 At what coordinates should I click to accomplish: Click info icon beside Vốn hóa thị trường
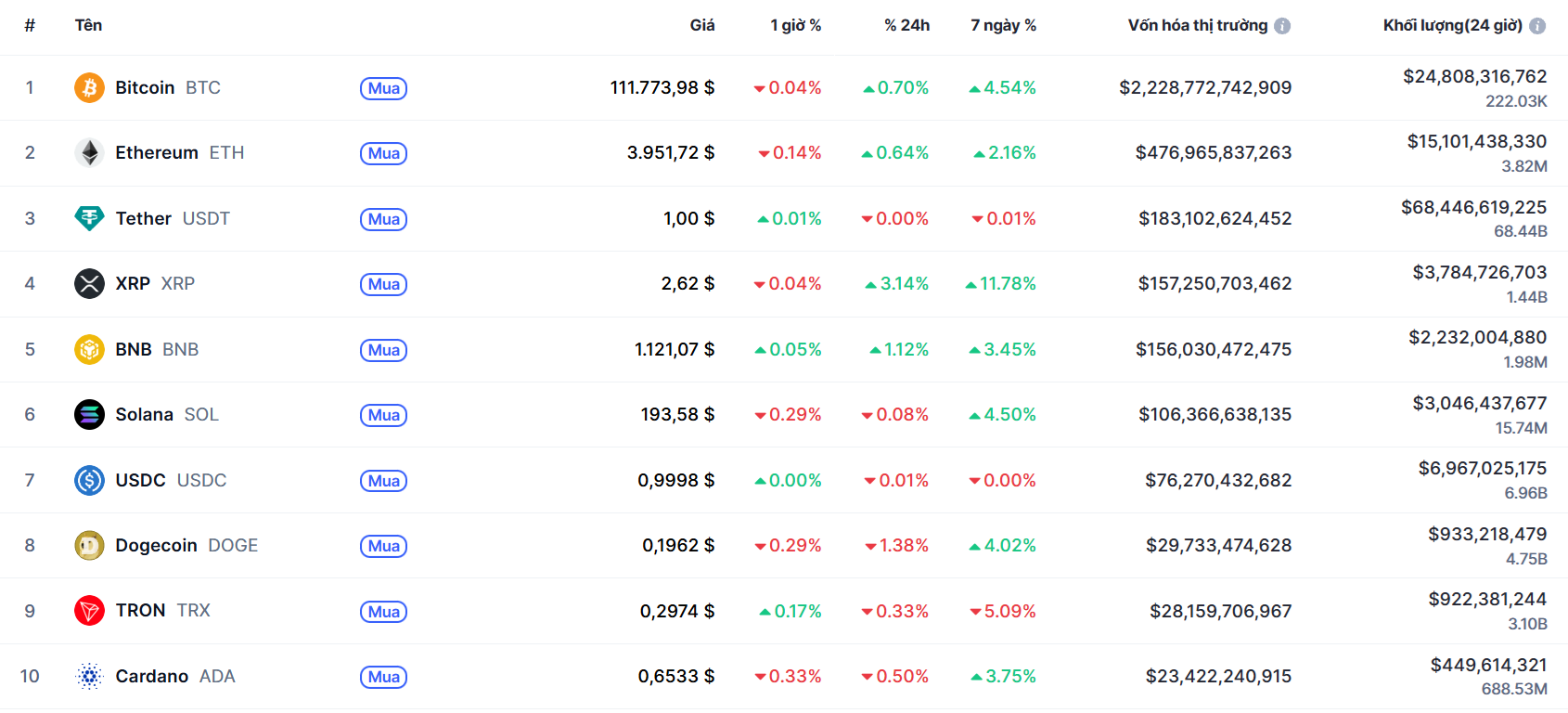pyautogui.click(x=1282, y=26)
